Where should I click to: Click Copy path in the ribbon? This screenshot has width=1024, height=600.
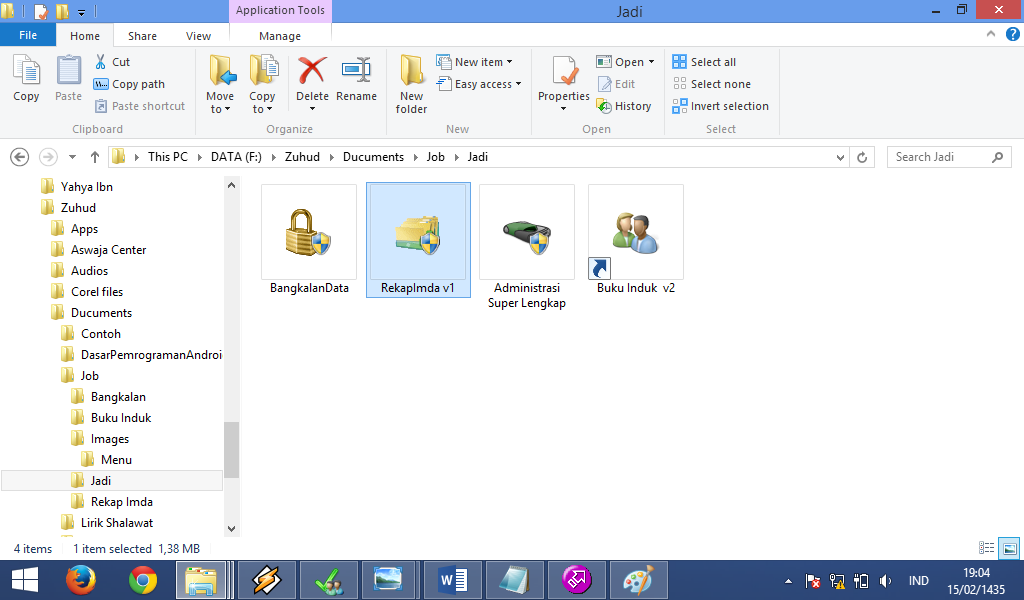pyautogui.click(x=129, y=84)
